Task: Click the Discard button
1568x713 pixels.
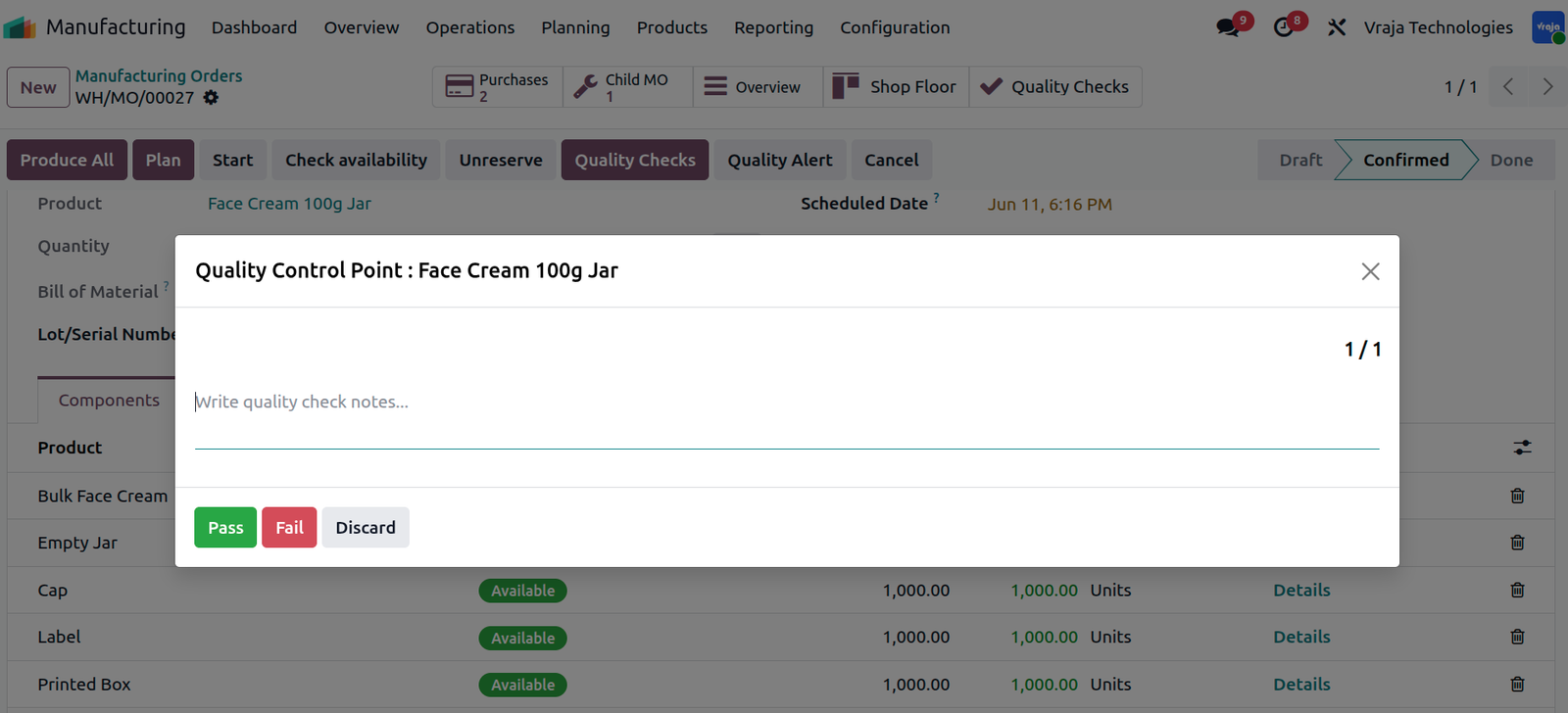Action: coord(366,528)
